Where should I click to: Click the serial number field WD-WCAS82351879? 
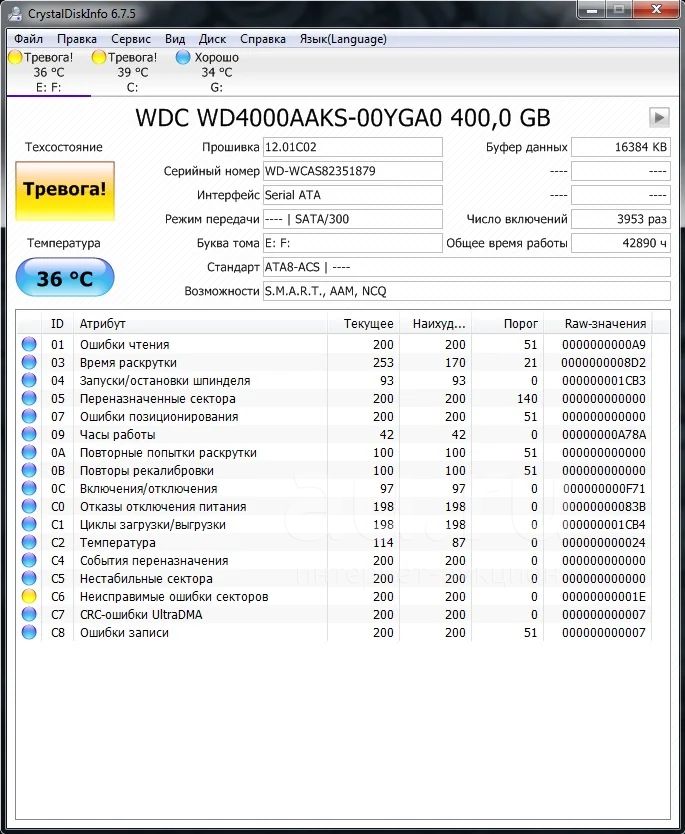click(x=353, y=171)
